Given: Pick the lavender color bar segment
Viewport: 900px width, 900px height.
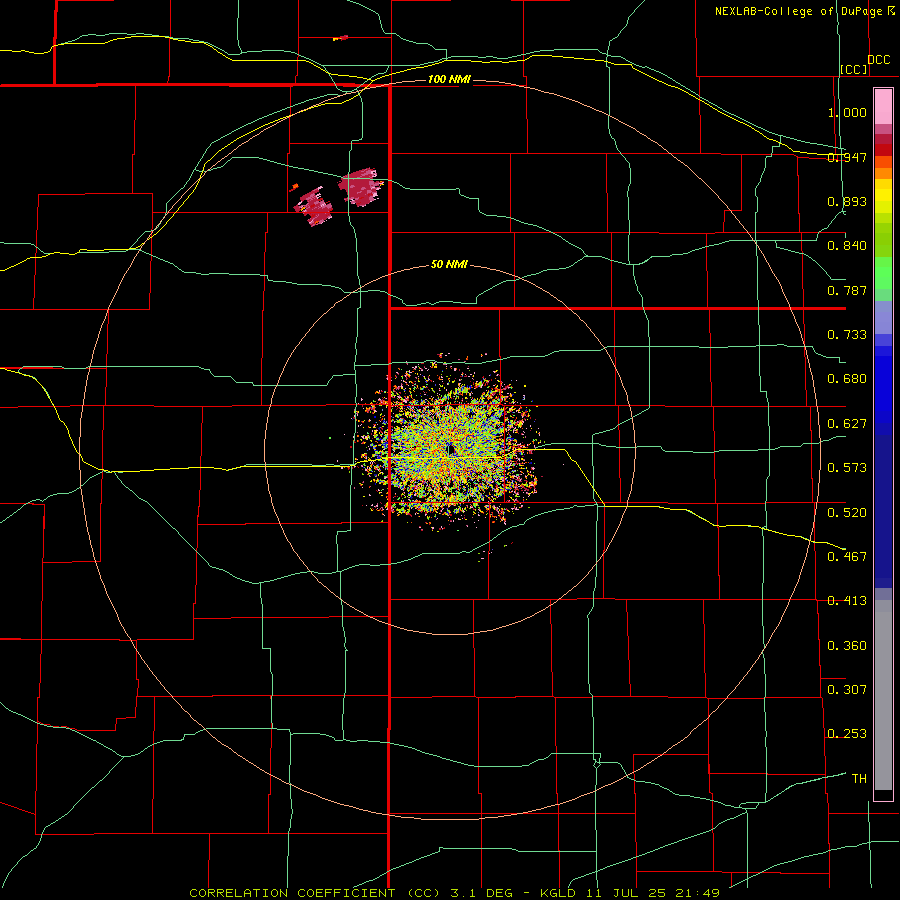Looking at the screenshot, I should [x=883, y=317].
